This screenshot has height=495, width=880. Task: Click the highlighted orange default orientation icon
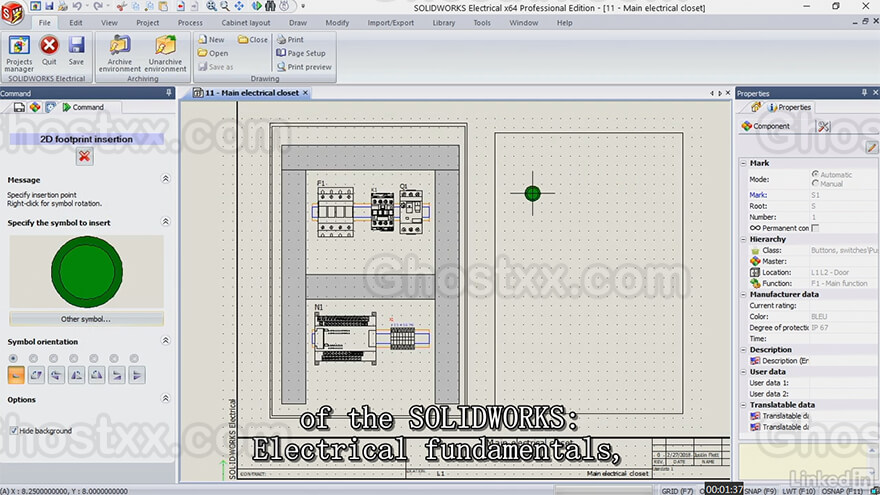pyautogui.click(x=16, y=375)
